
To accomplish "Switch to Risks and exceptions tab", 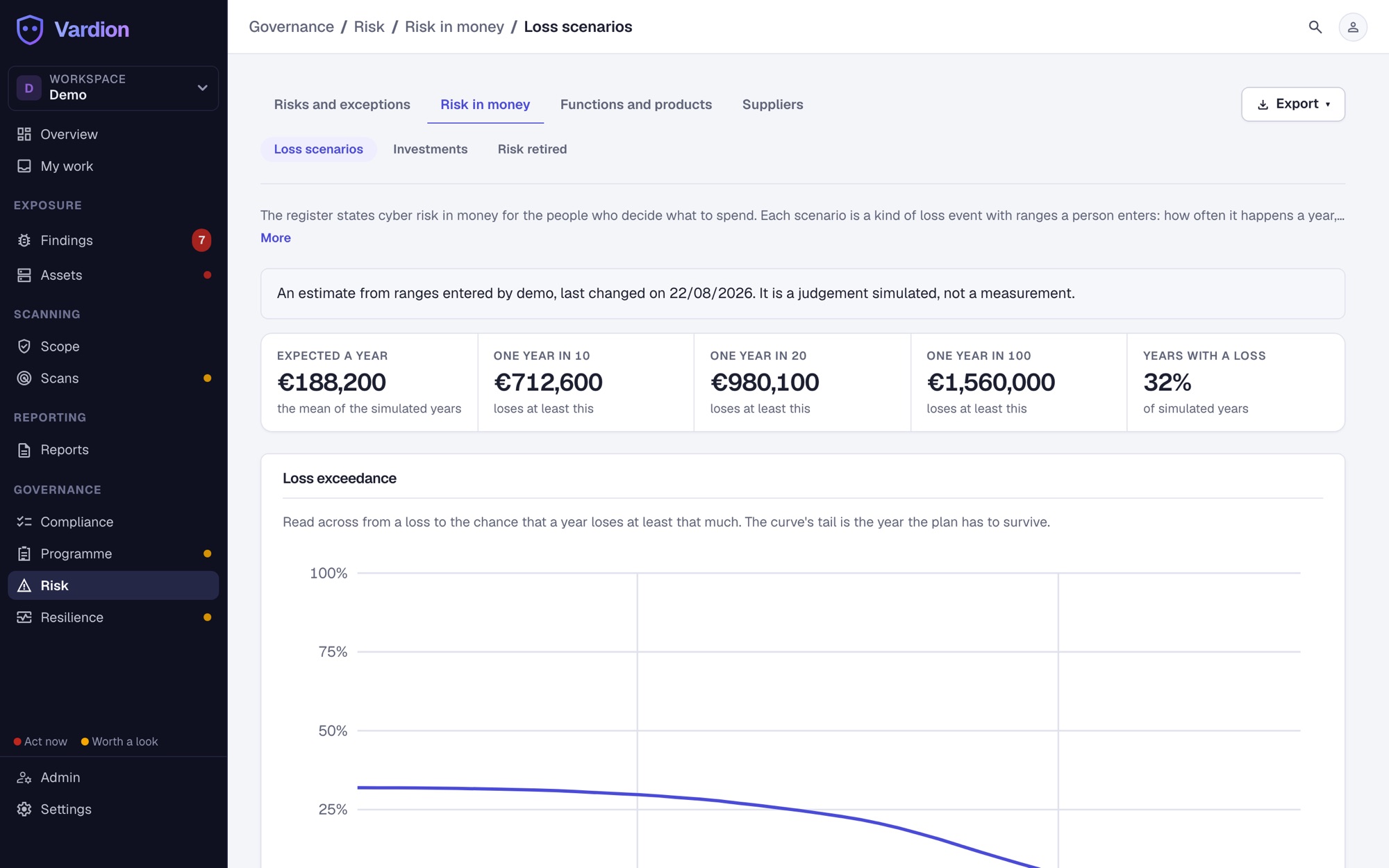I will 342,105.
